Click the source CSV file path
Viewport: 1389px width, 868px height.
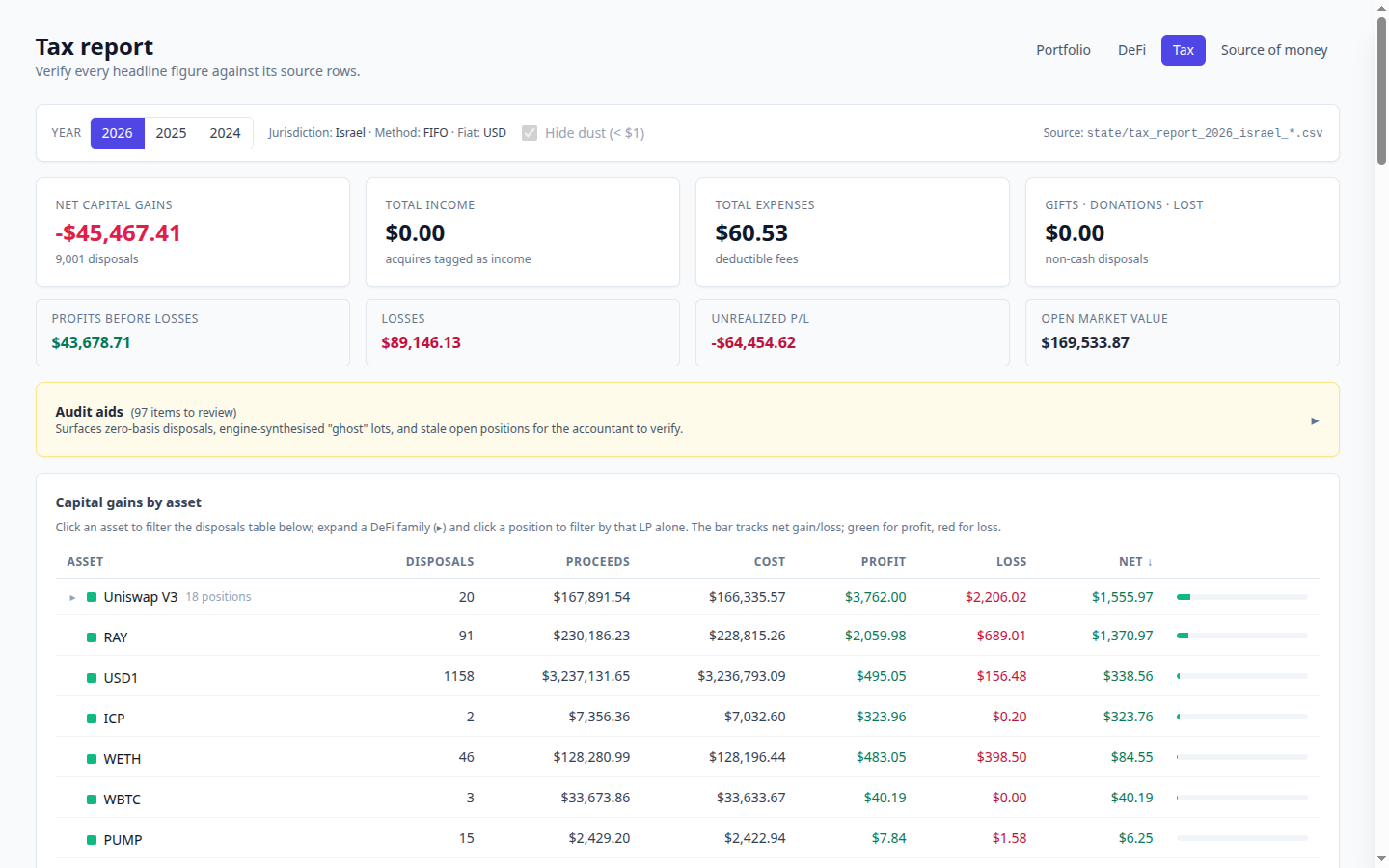click(1205, 133)
